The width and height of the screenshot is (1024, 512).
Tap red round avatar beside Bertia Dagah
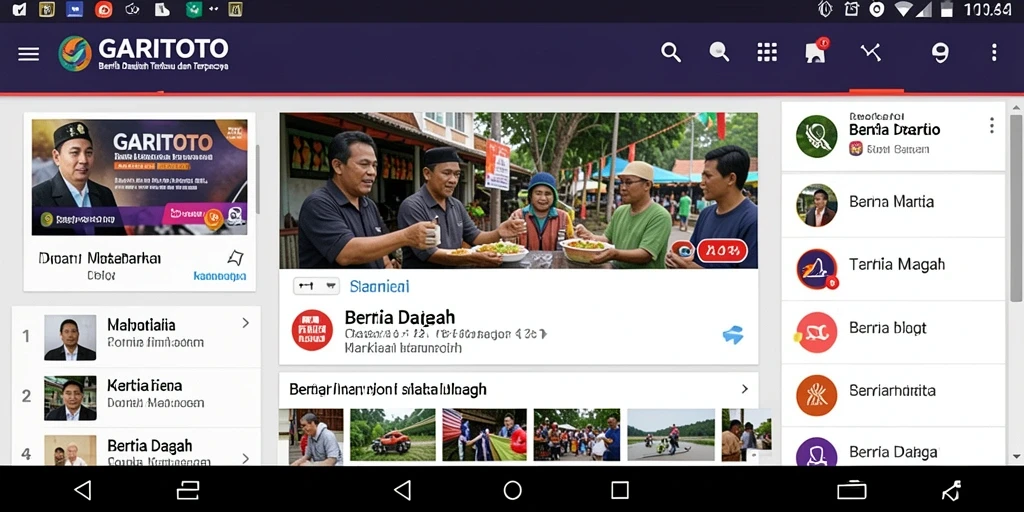(x=312, y=330)
